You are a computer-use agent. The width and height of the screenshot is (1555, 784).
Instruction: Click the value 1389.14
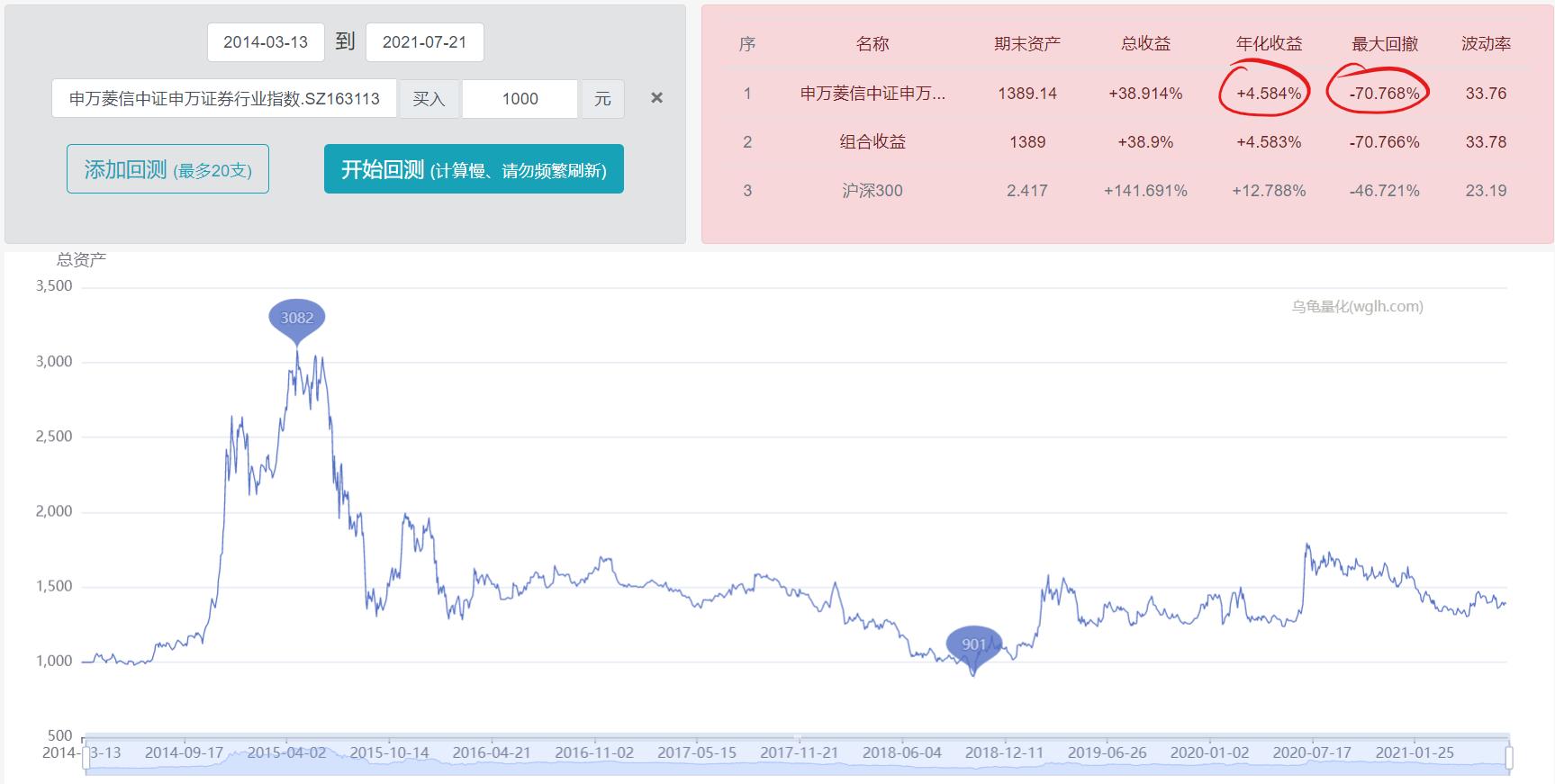pos(1027,94)
